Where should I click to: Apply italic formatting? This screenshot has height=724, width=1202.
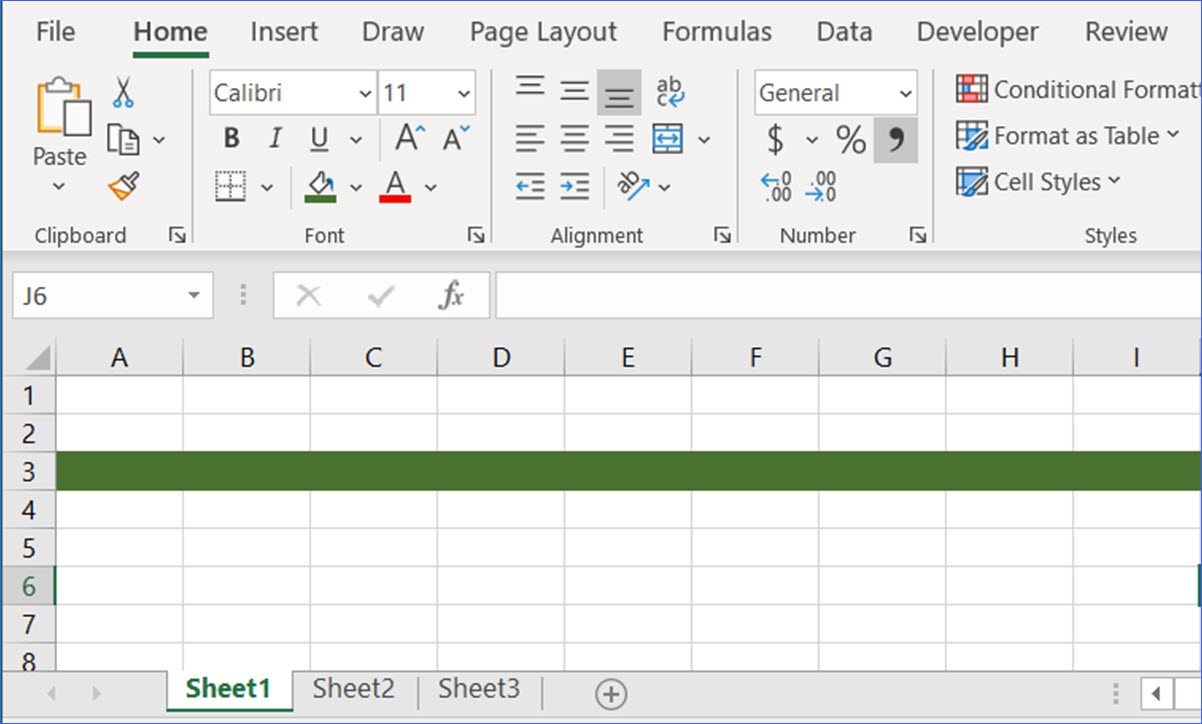(274, 138)
